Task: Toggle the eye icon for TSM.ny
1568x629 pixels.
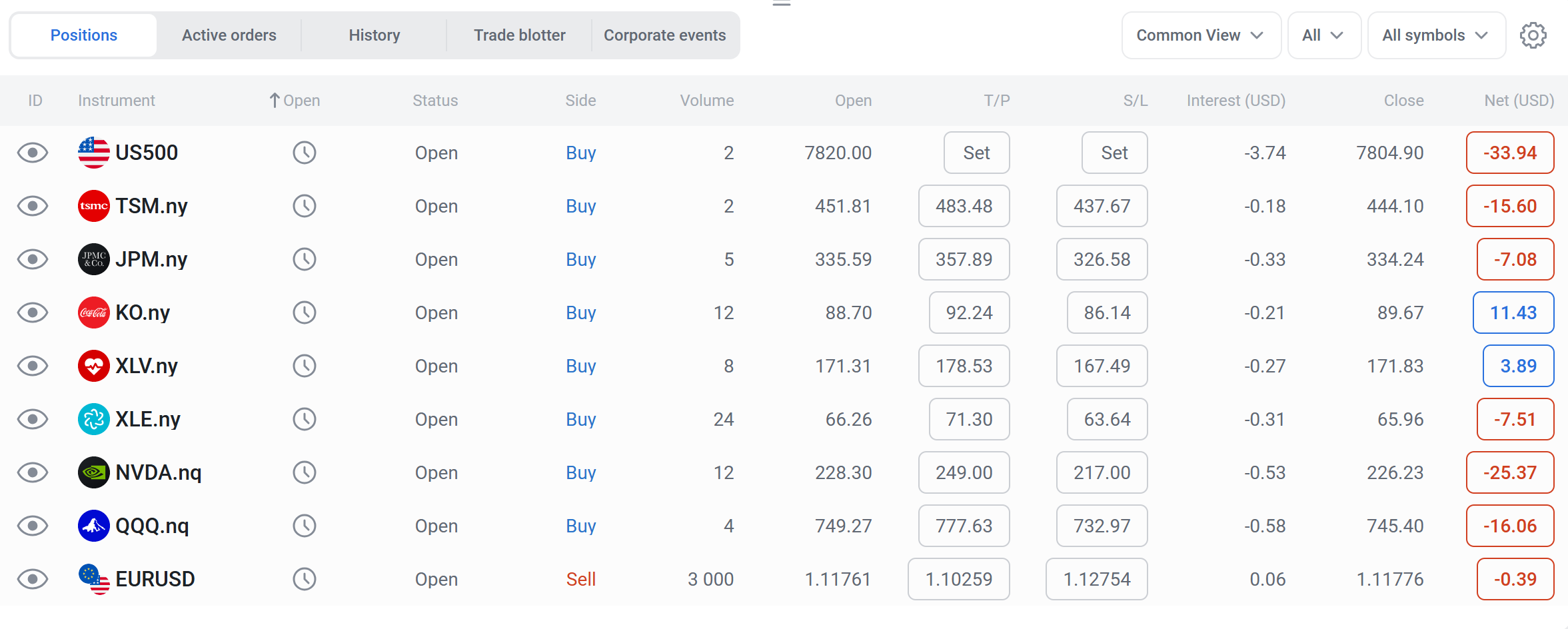Action: [x=33, y=206]
